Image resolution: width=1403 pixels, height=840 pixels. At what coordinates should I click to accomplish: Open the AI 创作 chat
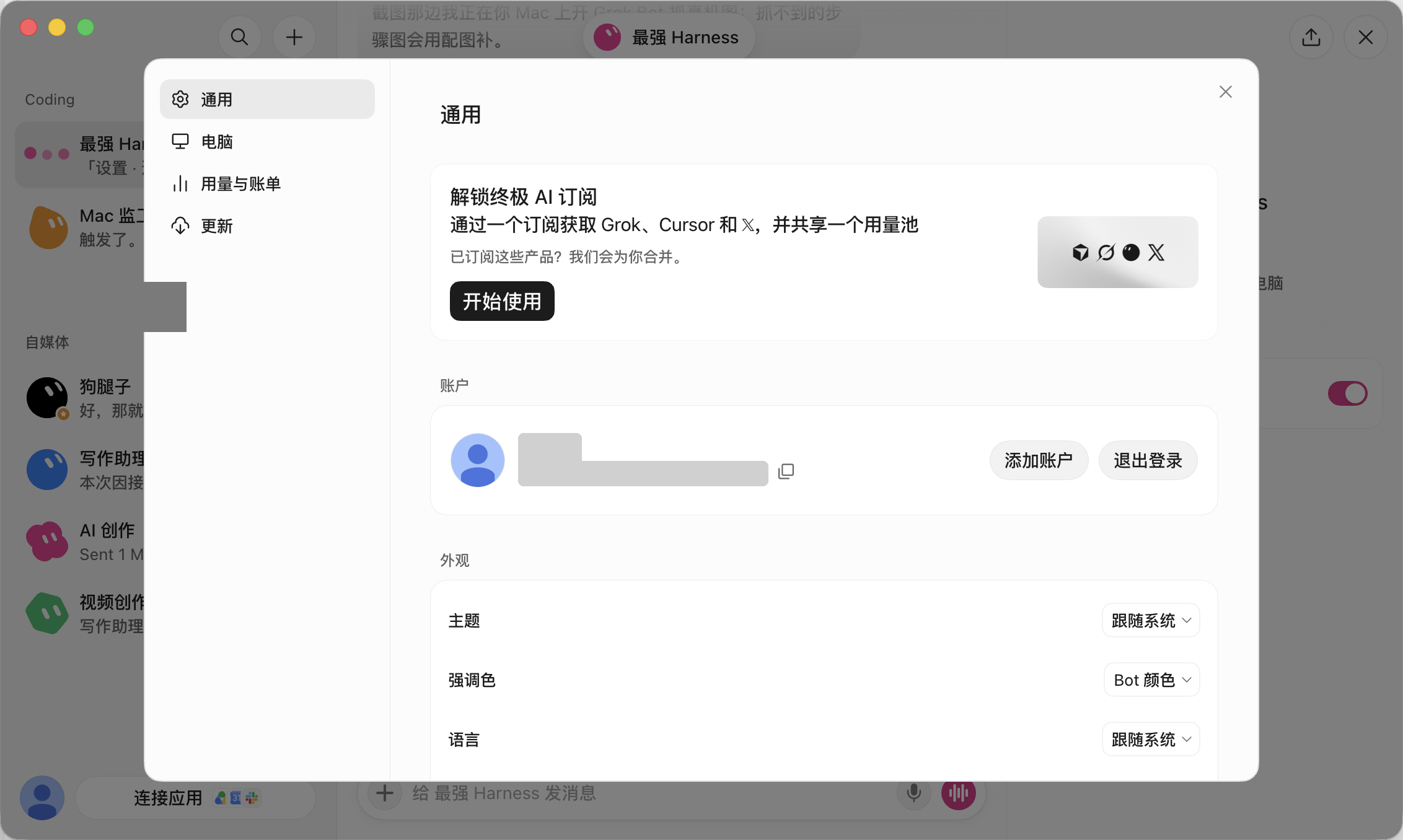coord(80,541)
